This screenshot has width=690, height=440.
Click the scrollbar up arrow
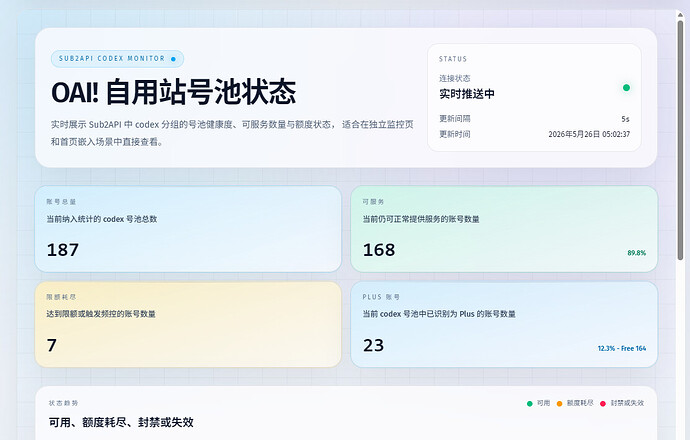680,15
